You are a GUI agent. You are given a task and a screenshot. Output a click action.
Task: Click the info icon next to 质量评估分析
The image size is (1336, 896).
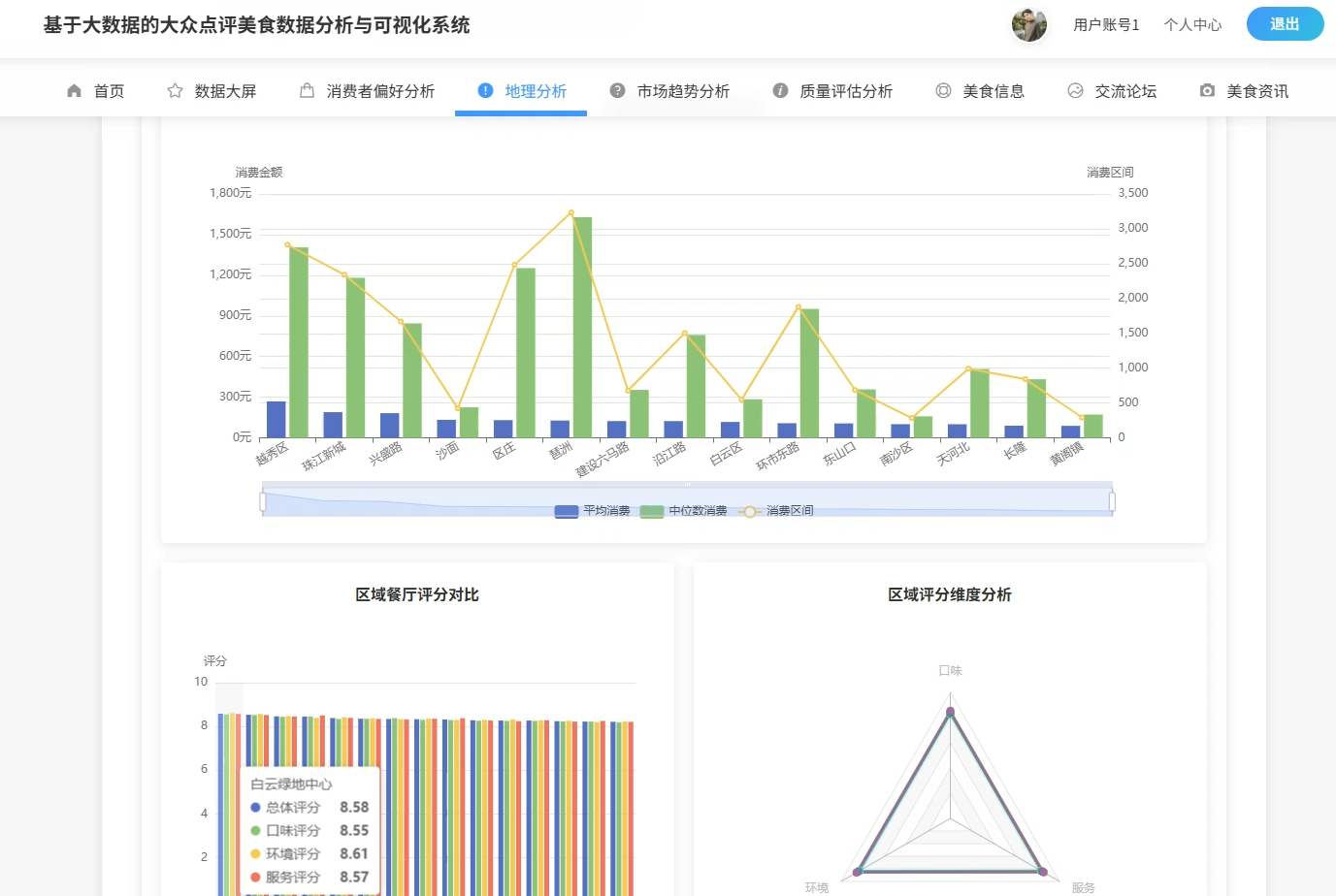pos(779,90)
